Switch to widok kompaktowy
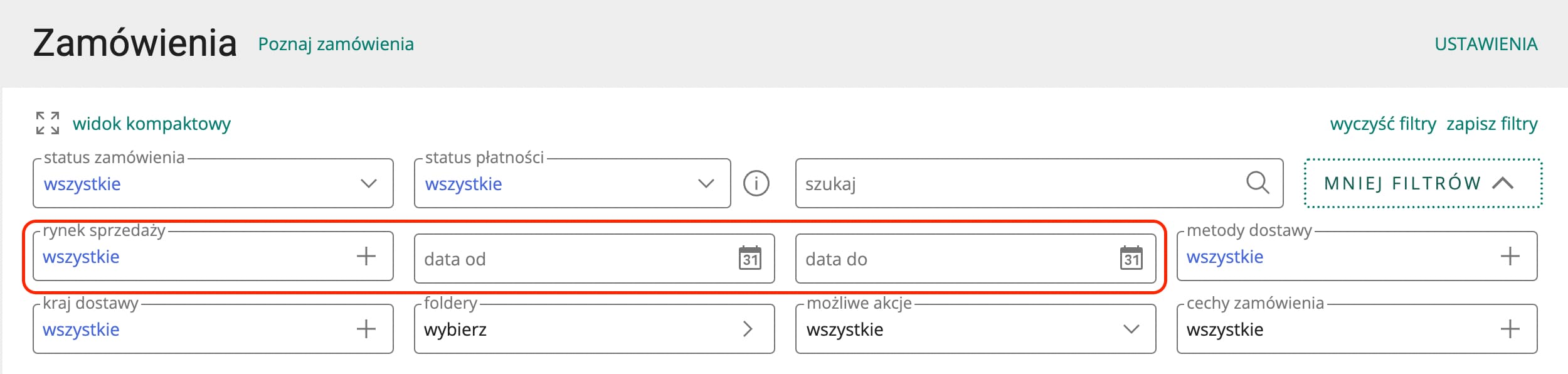 152,124
